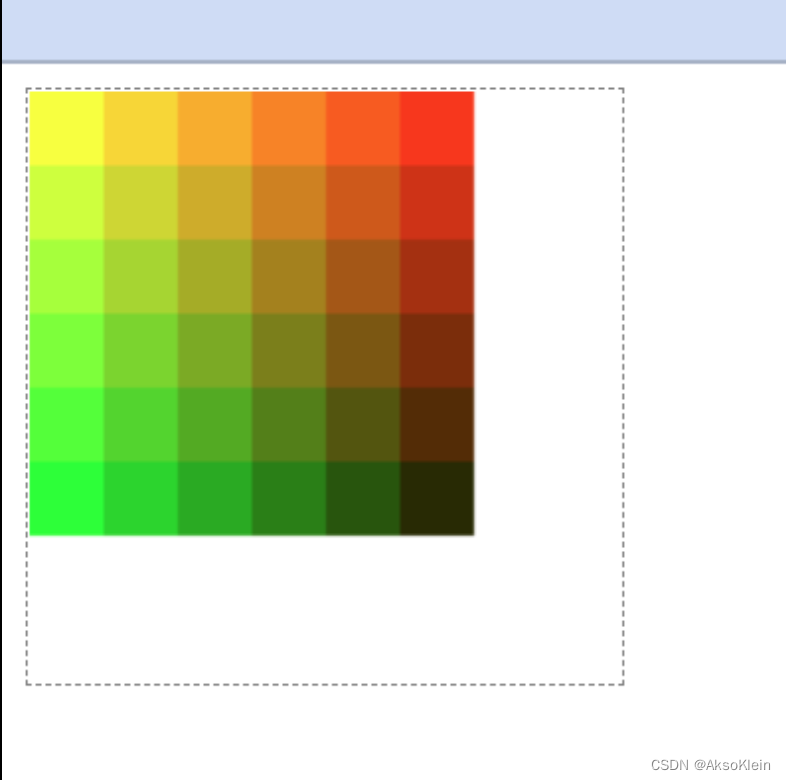Select the dark brown cell above the black corner cell
Viewport: 786px width, 780px height.
pyautogui.click(x=437, y=424)
